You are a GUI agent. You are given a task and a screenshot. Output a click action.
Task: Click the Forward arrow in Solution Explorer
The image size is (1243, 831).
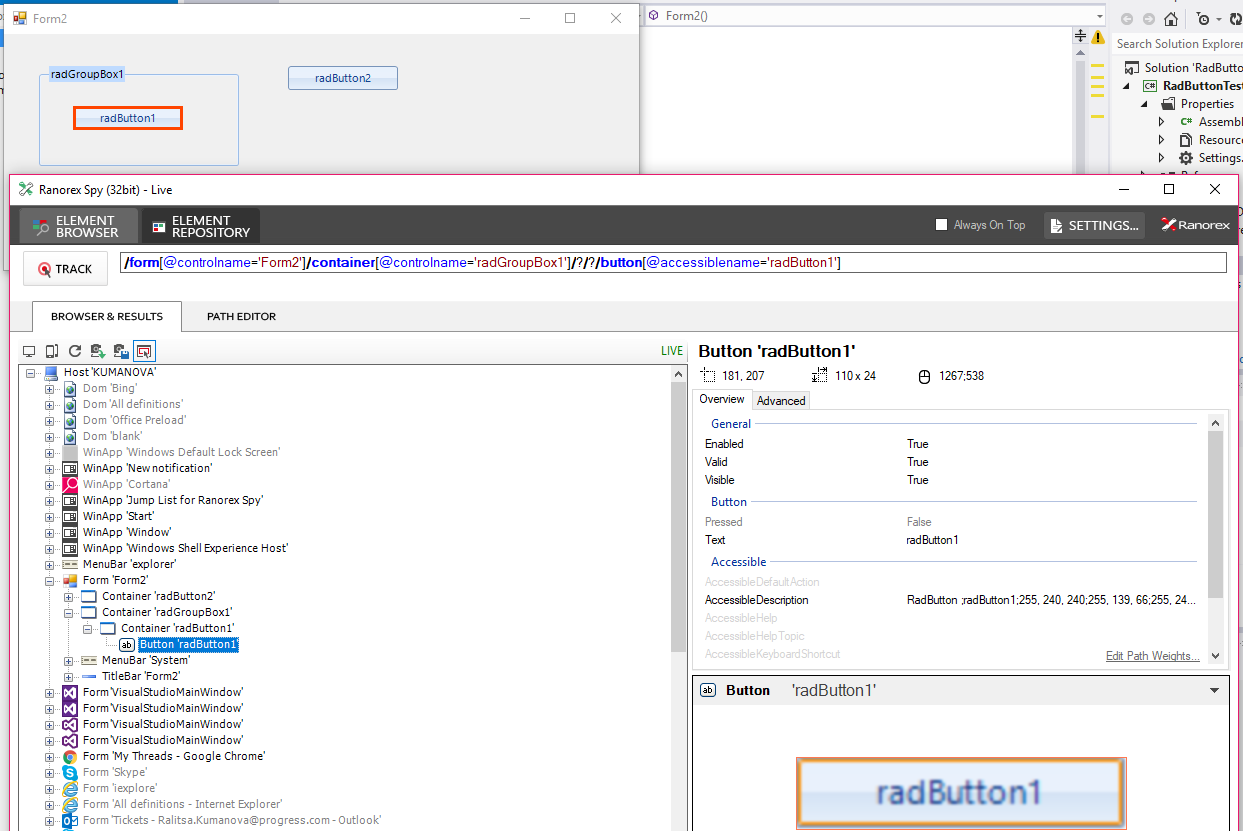1148,19
